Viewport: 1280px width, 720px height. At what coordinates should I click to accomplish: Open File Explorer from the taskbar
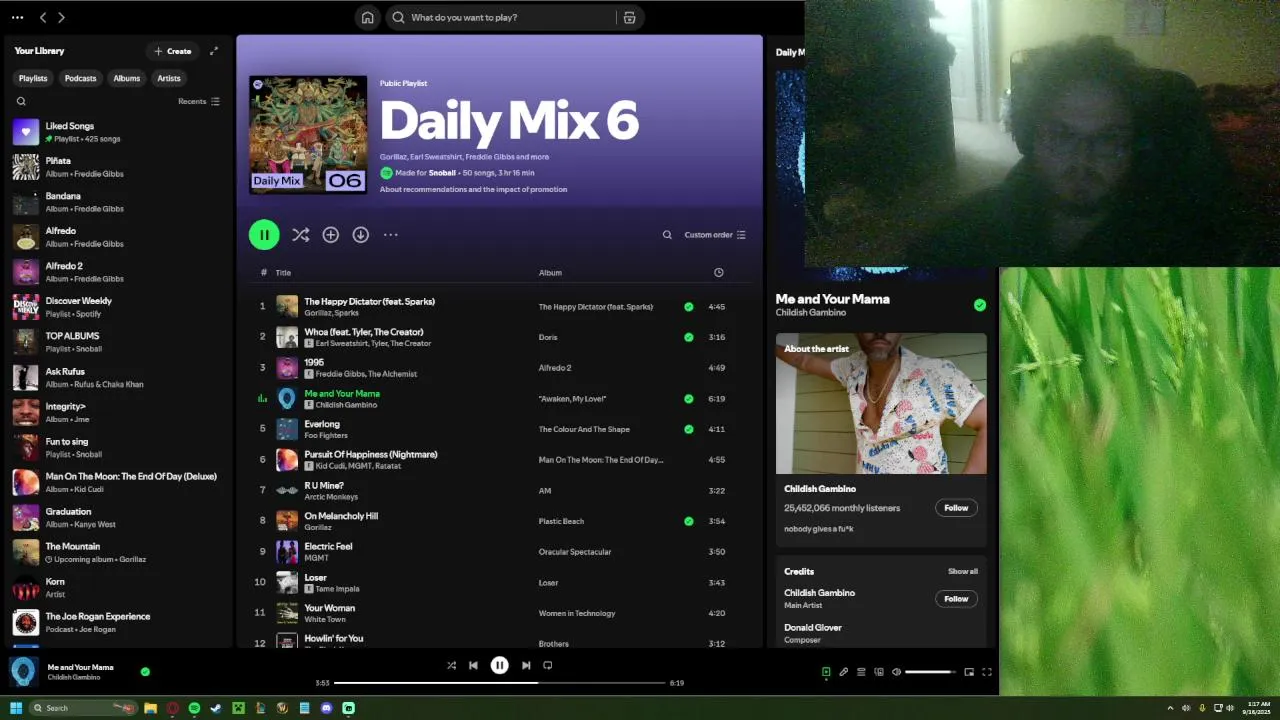[x=150, y=708]
